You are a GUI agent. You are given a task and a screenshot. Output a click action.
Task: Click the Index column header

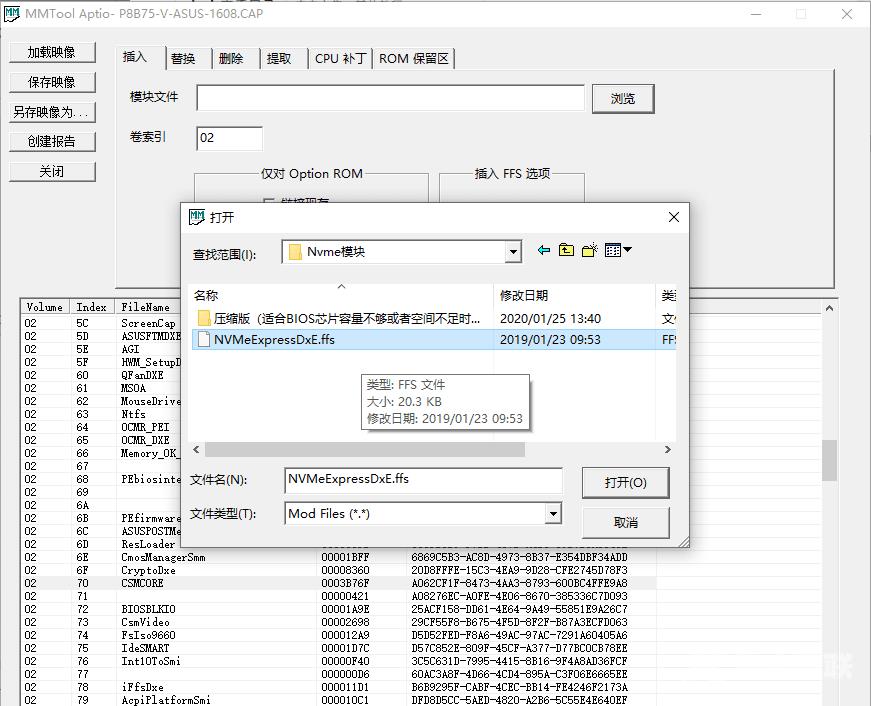(92, 307)
